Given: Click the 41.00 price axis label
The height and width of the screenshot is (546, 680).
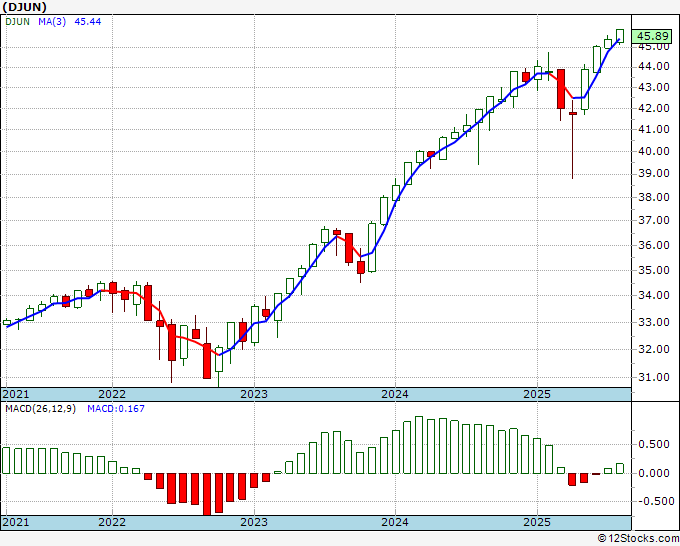Looking at the screenshot, I should point(654,129).
